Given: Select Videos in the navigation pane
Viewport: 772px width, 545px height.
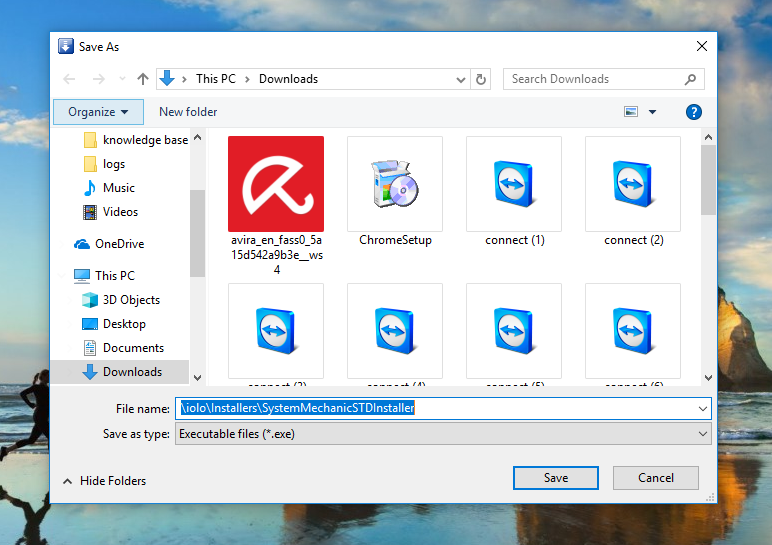Looking at the screenshot, I should coord(111,212).
